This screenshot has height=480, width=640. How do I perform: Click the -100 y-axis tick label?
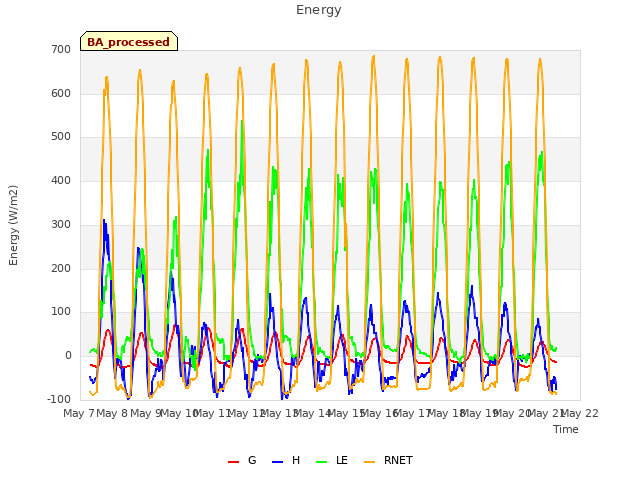59,400
